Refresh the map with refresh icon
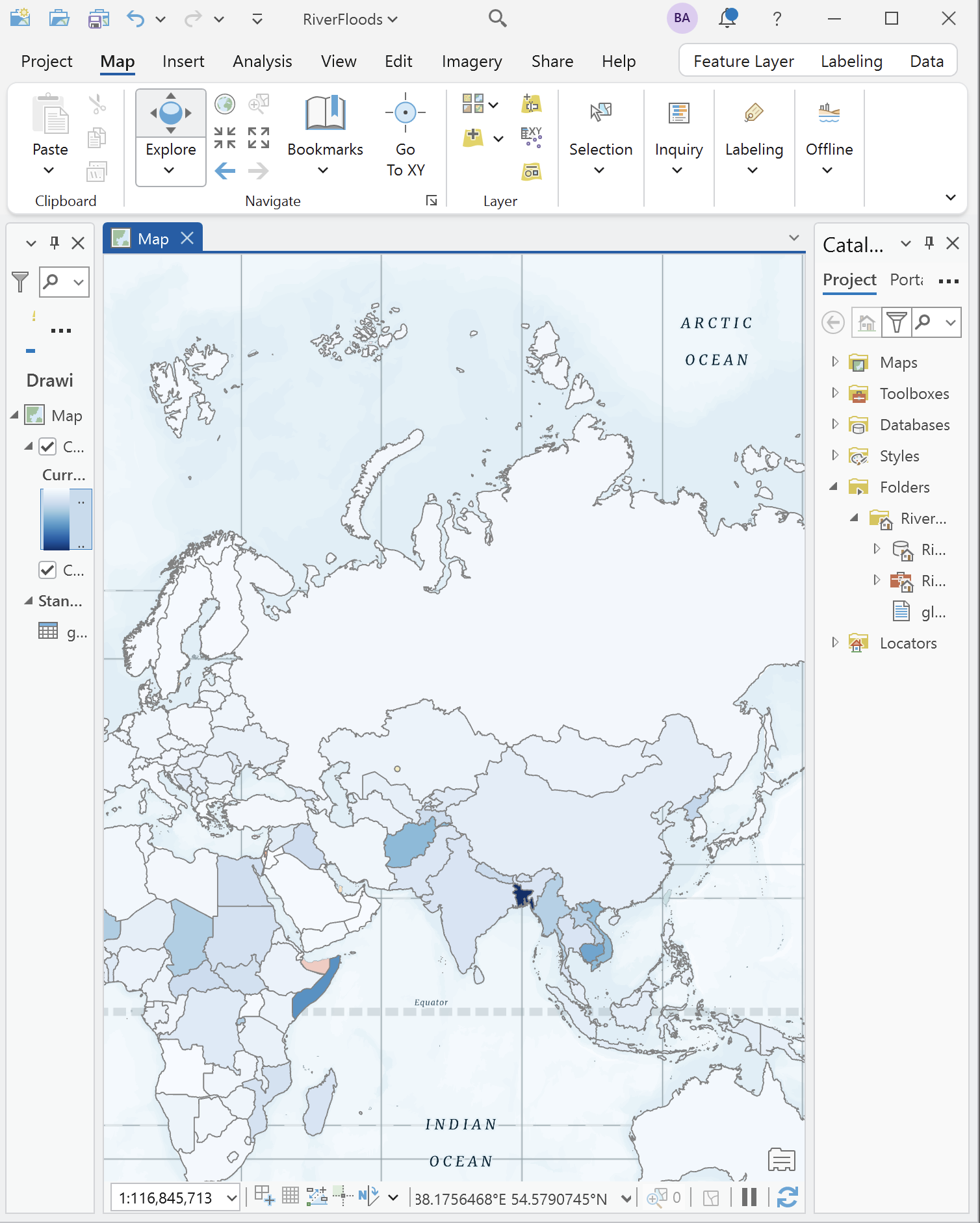Viewport: 980px width, 1223px height. tap(788, 1197)
